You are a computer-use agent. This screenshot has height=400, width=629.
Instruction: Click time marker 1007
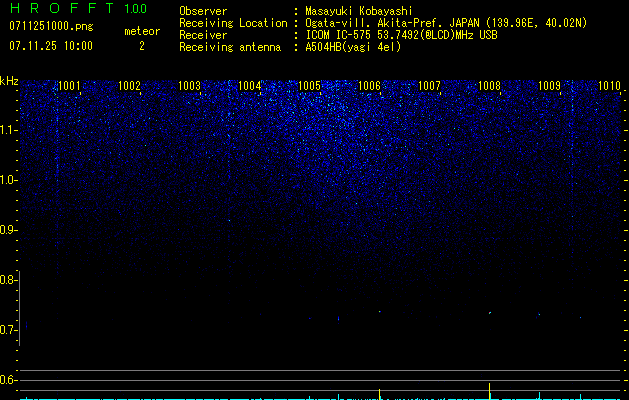pos(429,86)
